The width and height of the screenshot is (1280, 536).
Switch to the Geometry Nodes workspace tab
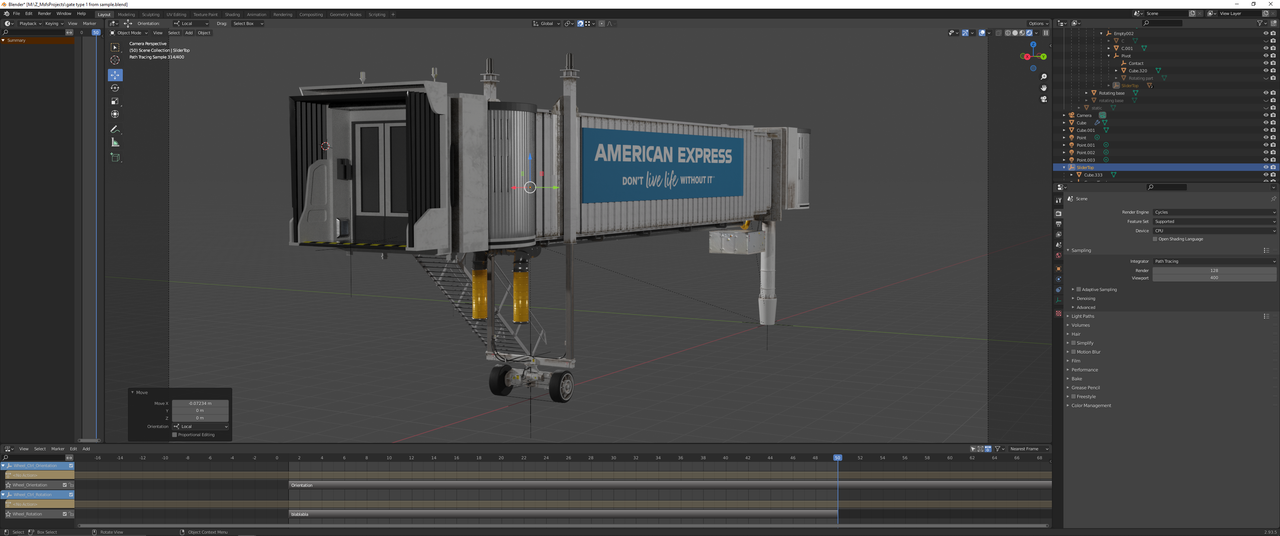pyautogui.click(x=346, y=14)
